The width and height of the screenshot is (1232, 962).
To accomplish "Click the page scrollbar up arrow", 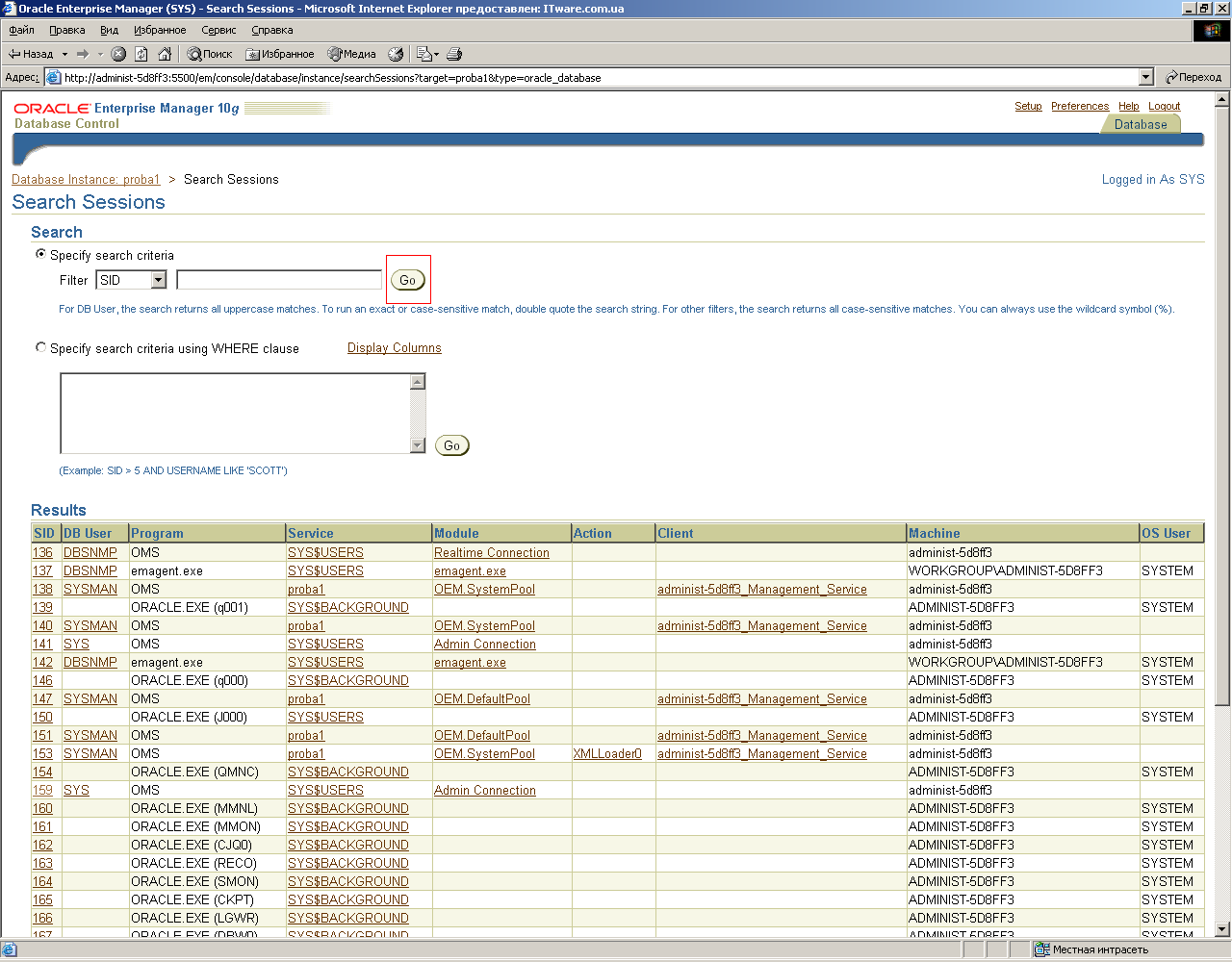I will pyautogui.click(x=1222, y=99).
